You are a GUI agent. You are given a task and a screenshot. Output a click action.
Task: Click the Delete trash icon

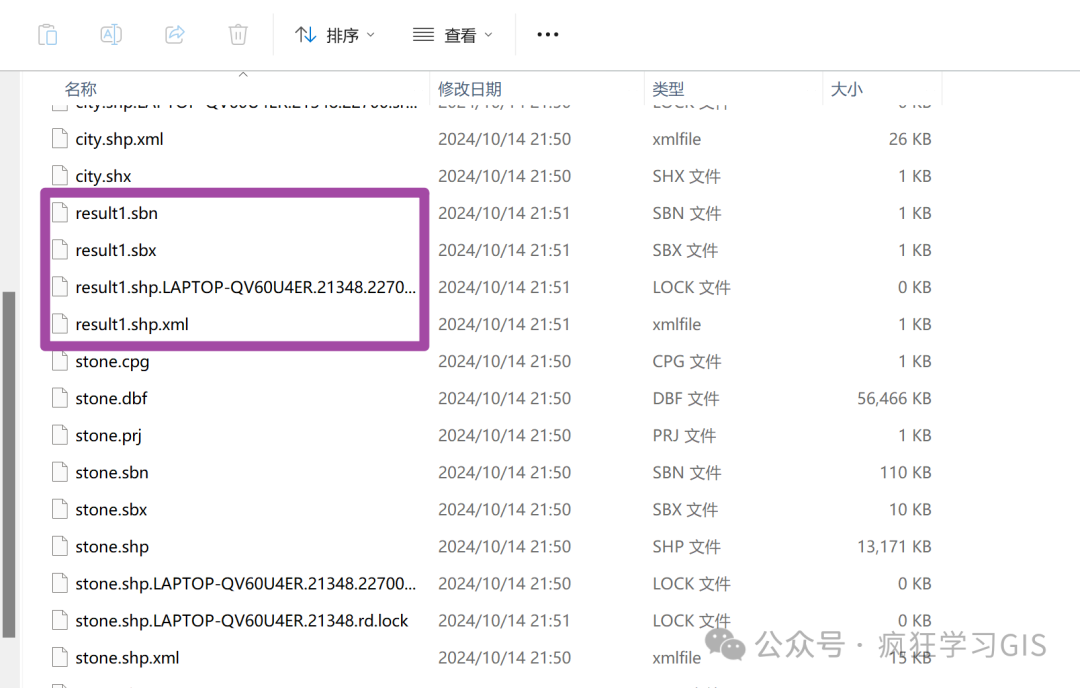pos(238,34)
